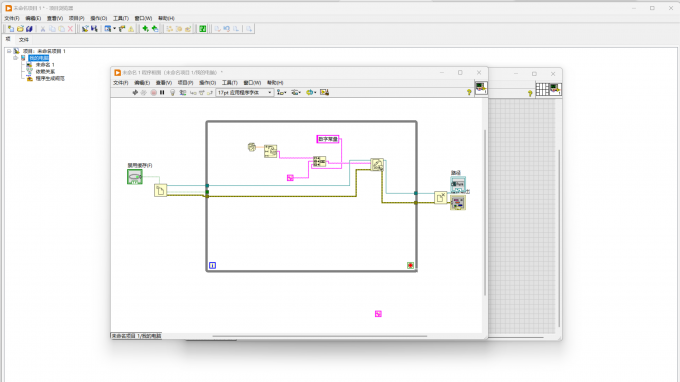Click the Step Out button
680x382 pixels.
210,92
